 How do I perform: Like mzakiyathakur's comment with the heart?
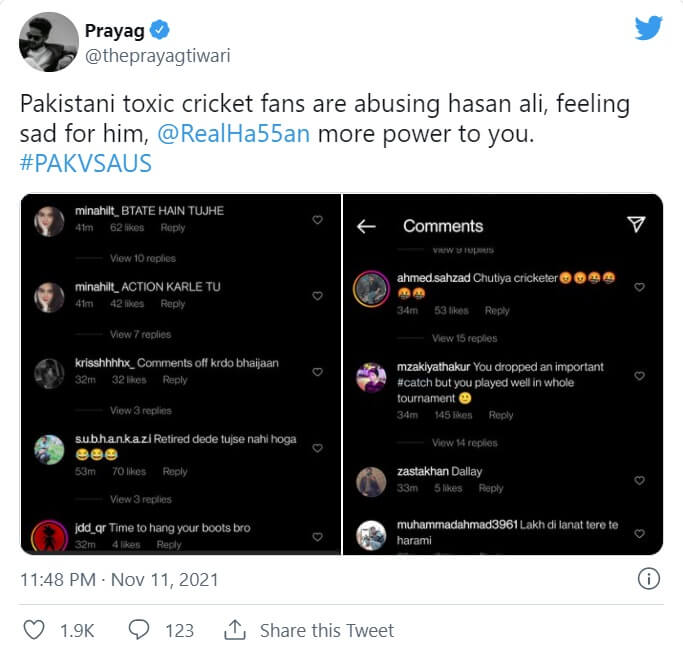640,377
